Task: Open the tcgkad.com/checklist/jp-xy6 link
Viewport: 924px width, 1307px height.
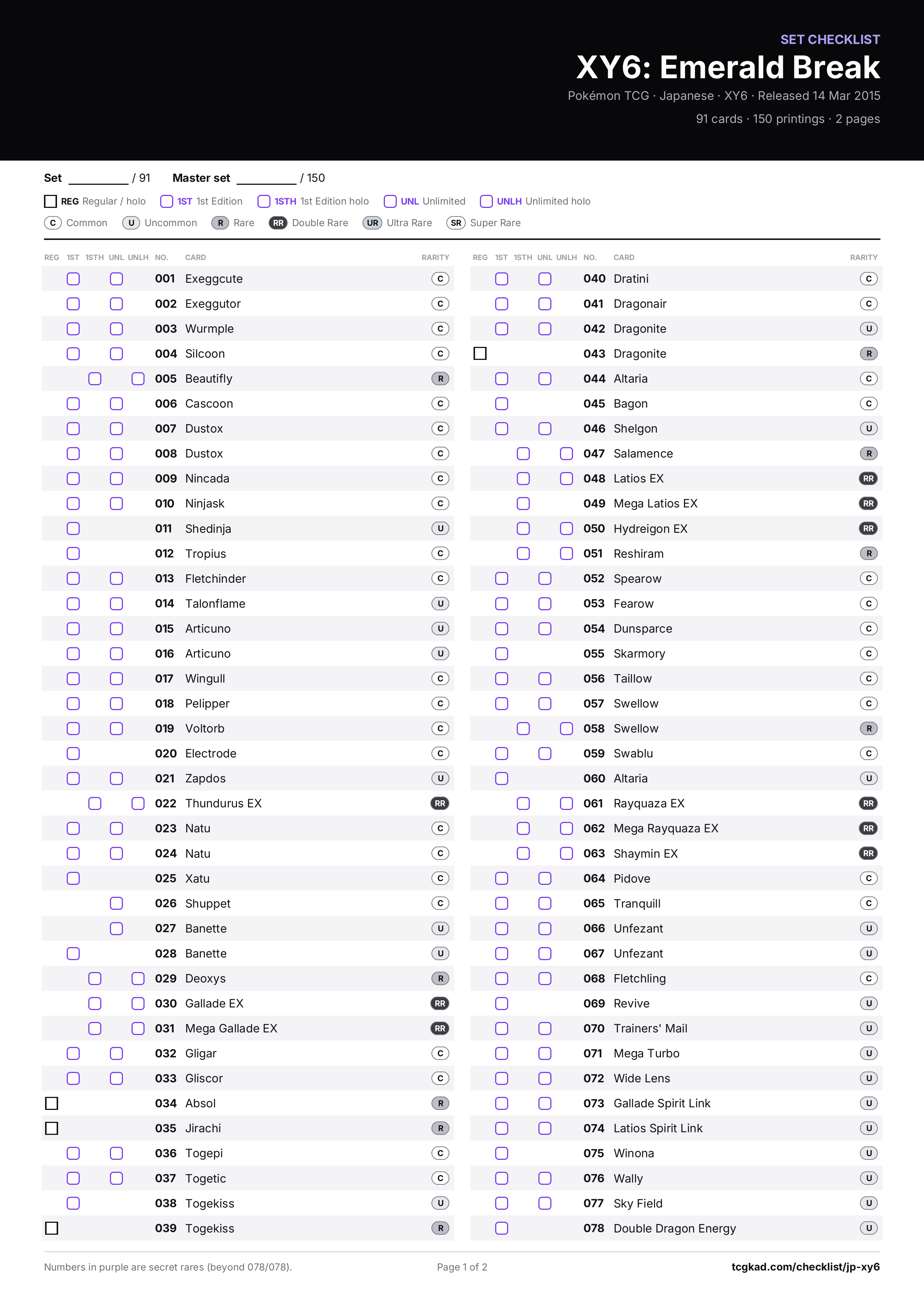Action: 806,1267
